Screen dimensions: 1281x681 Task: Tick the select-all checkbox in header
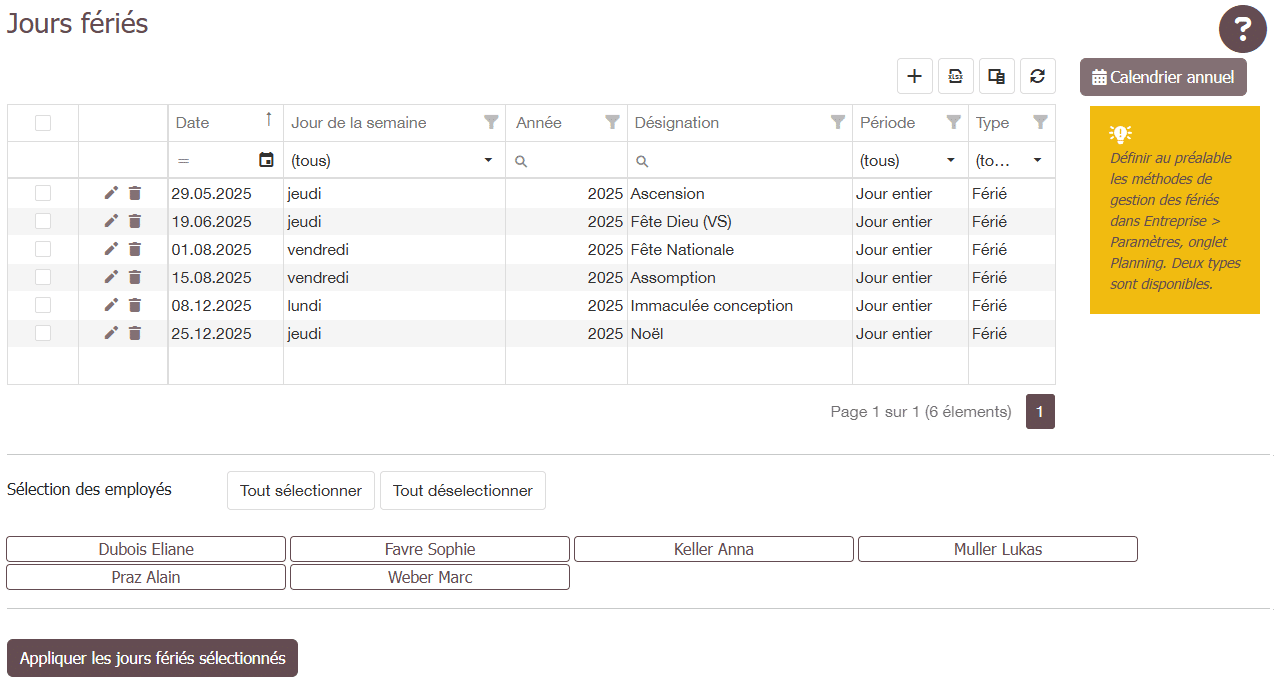click(43, 123)
